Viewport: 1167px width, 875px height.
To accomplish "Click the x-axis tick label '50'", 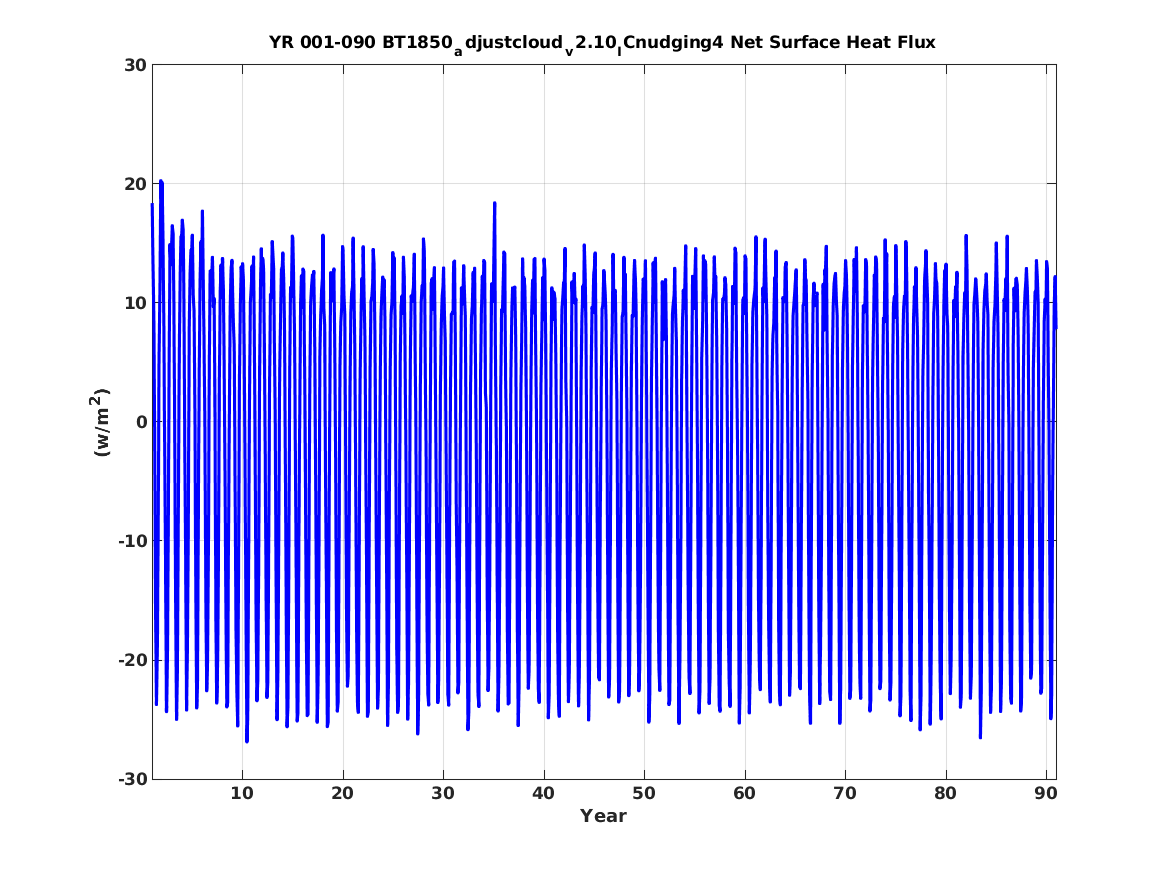I will point(644,793).
